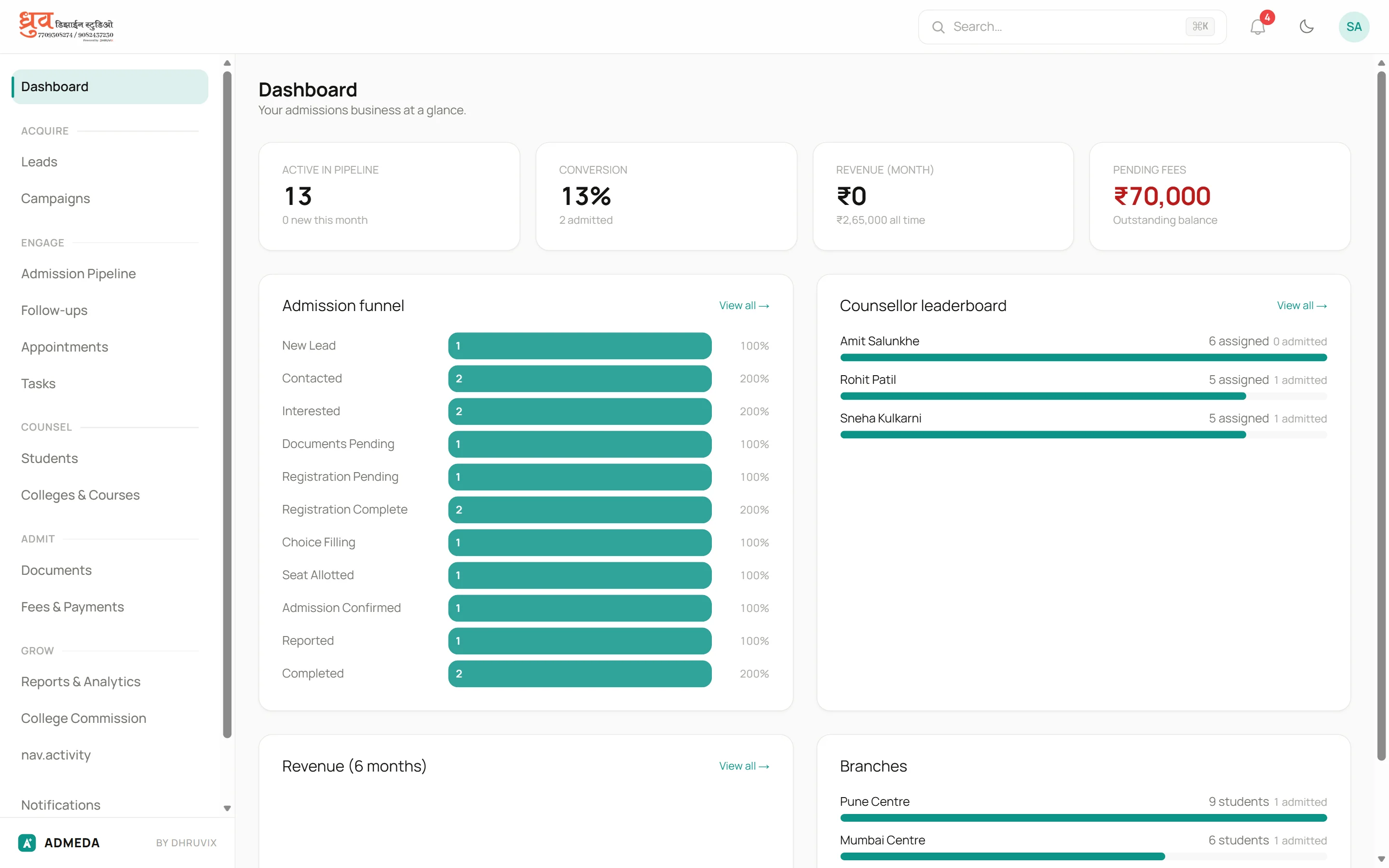Click the Mumbai Centre branch label
Viewport: 1389px width, 868px height.
(882, 840)
